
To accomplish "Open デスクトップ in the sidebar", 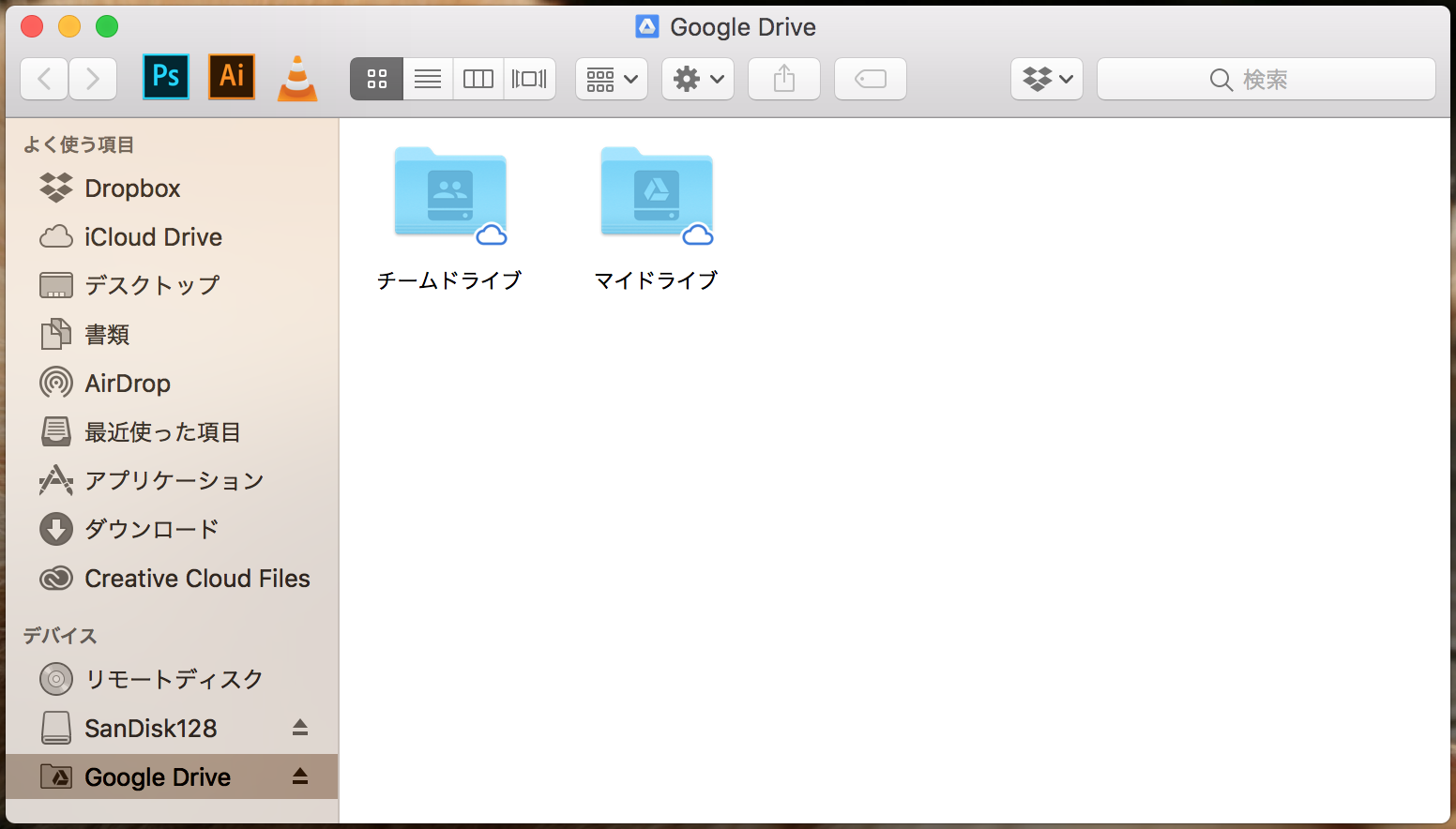I will point(172,285).
